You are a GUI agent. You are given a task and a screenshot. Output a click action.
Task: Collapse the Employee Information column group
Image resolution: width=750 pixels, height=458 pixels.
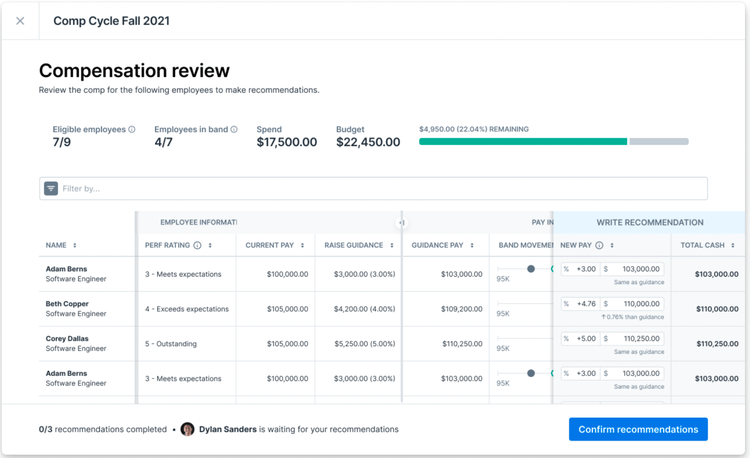[402, 222]
